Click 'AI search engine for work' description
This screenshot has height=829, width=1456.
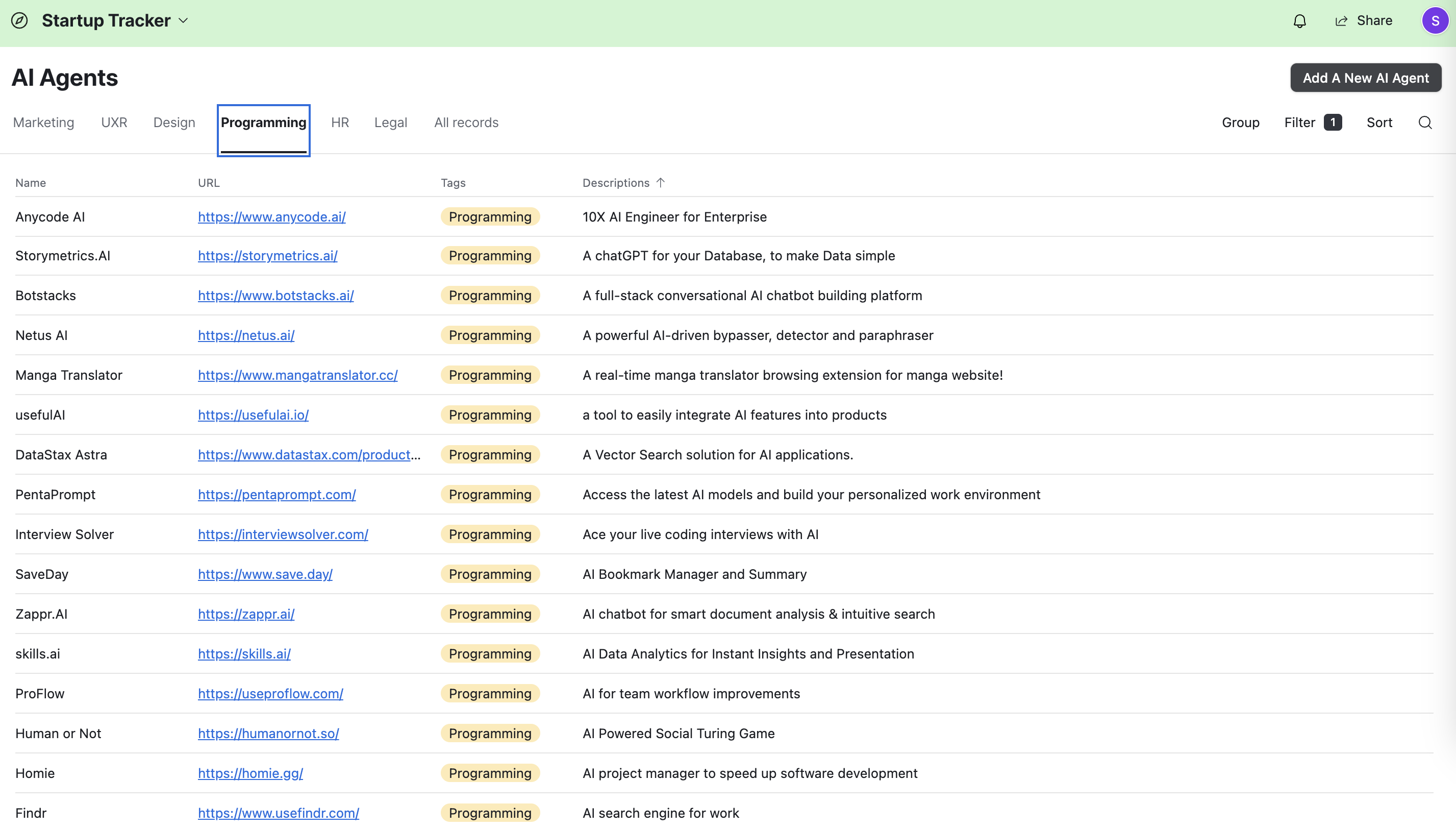click(661, 814)
